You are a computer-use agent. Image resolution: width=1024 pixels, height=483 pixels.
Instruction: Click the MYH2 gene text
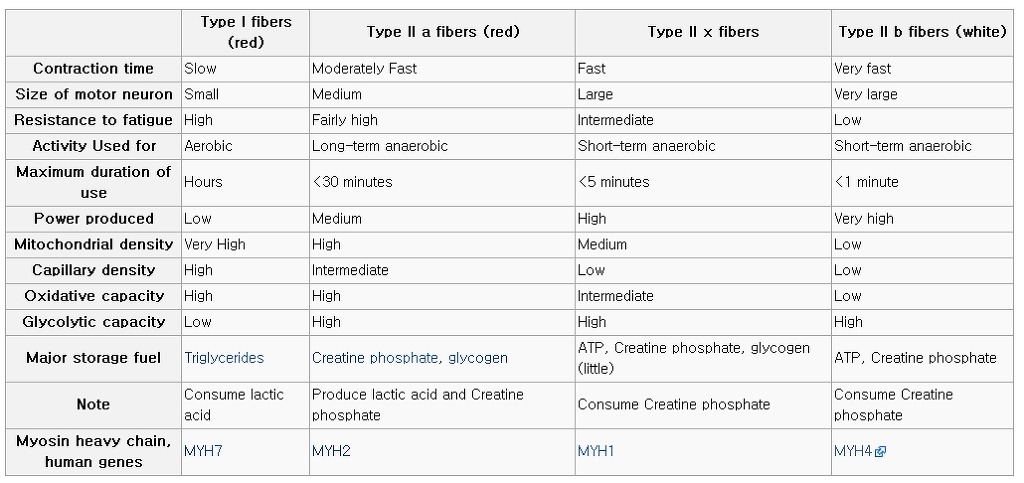pyautogui.click(x=331, y=451)
